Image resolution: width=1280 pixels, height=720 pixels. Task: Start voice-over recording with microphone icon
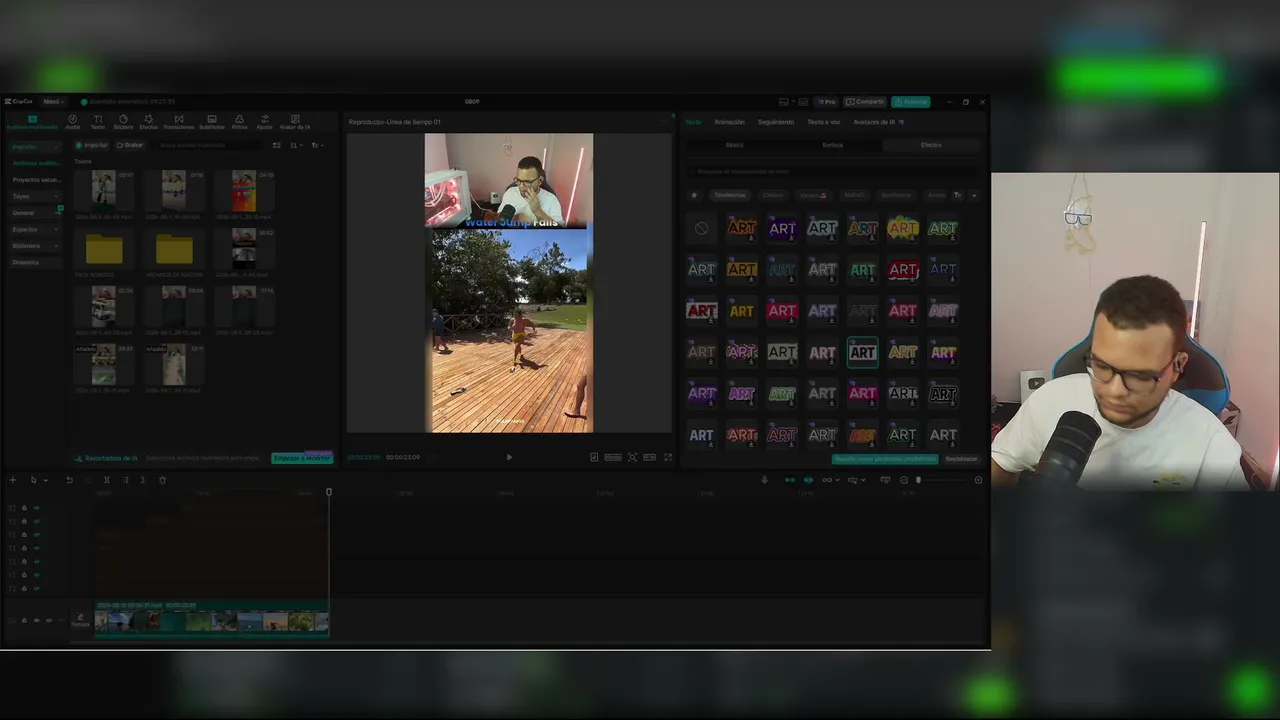tap(764, 480)
